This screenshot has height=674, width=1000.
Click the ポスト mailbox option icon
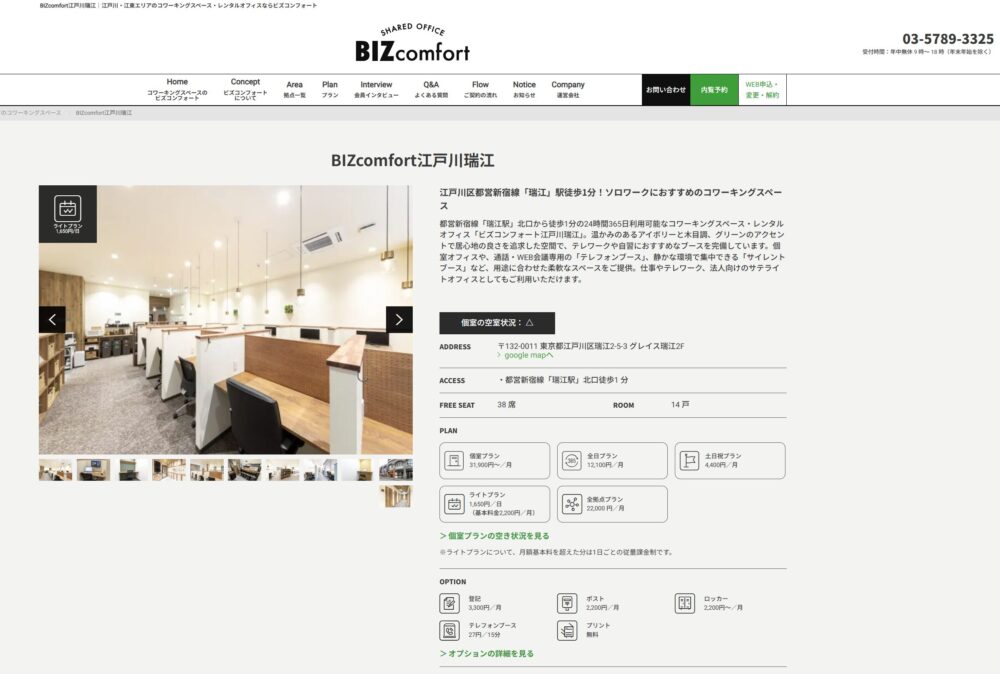click(x=567, y=603)
